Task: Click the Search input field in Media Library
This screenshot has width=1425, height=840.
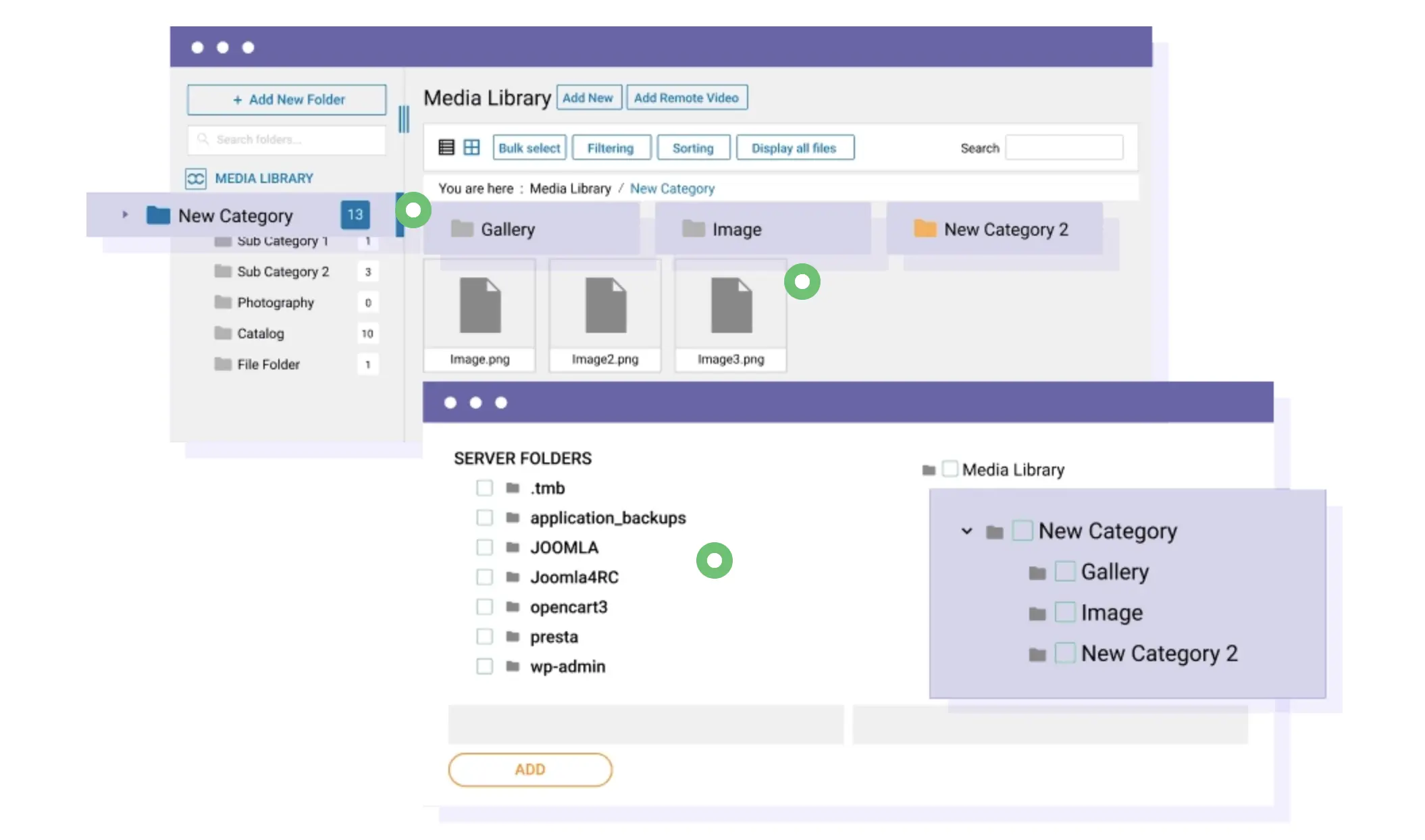Action: pyautogui.click(x=1064, y=148)
